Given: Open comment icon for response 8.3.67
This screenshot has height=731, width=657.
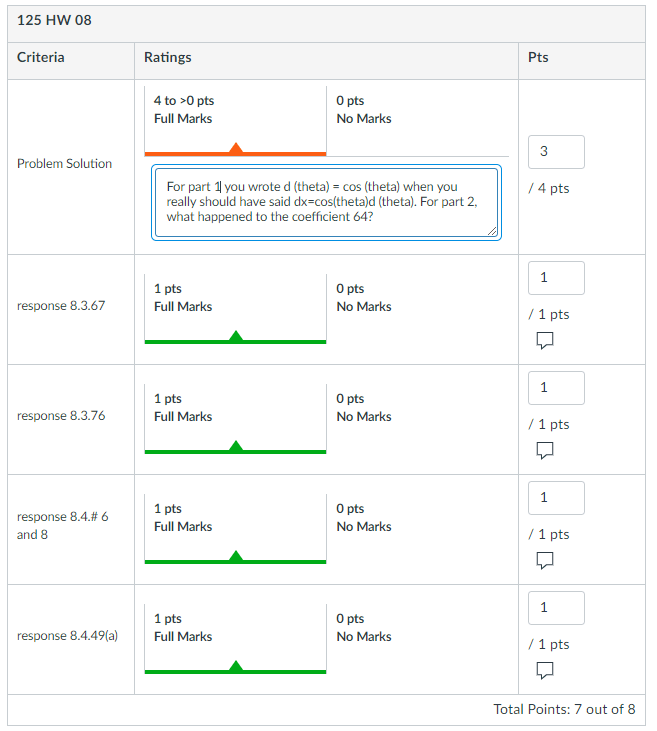Looking at the screenshot, I should (x=545, y=342).
